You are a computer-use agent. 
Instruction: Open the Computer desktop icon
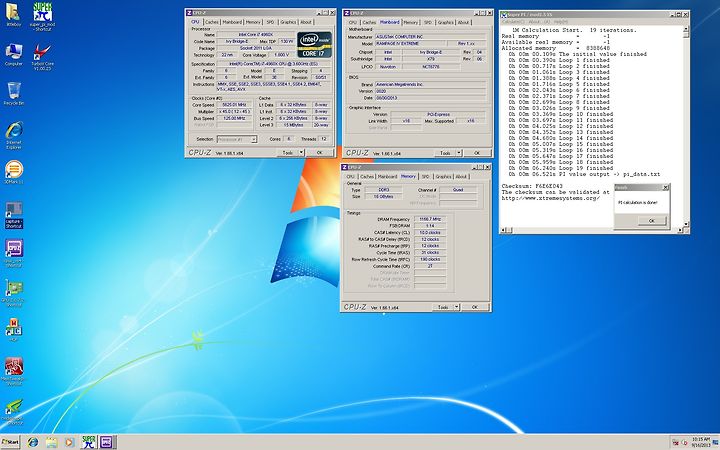(x=13, y=55)
